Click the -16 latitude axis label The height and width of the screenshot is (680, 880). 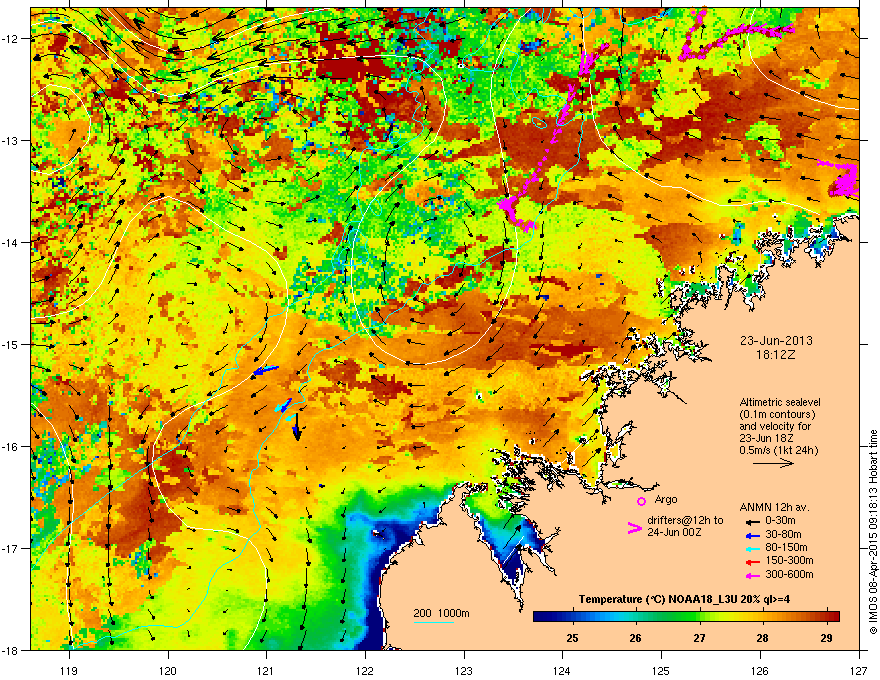11,447
